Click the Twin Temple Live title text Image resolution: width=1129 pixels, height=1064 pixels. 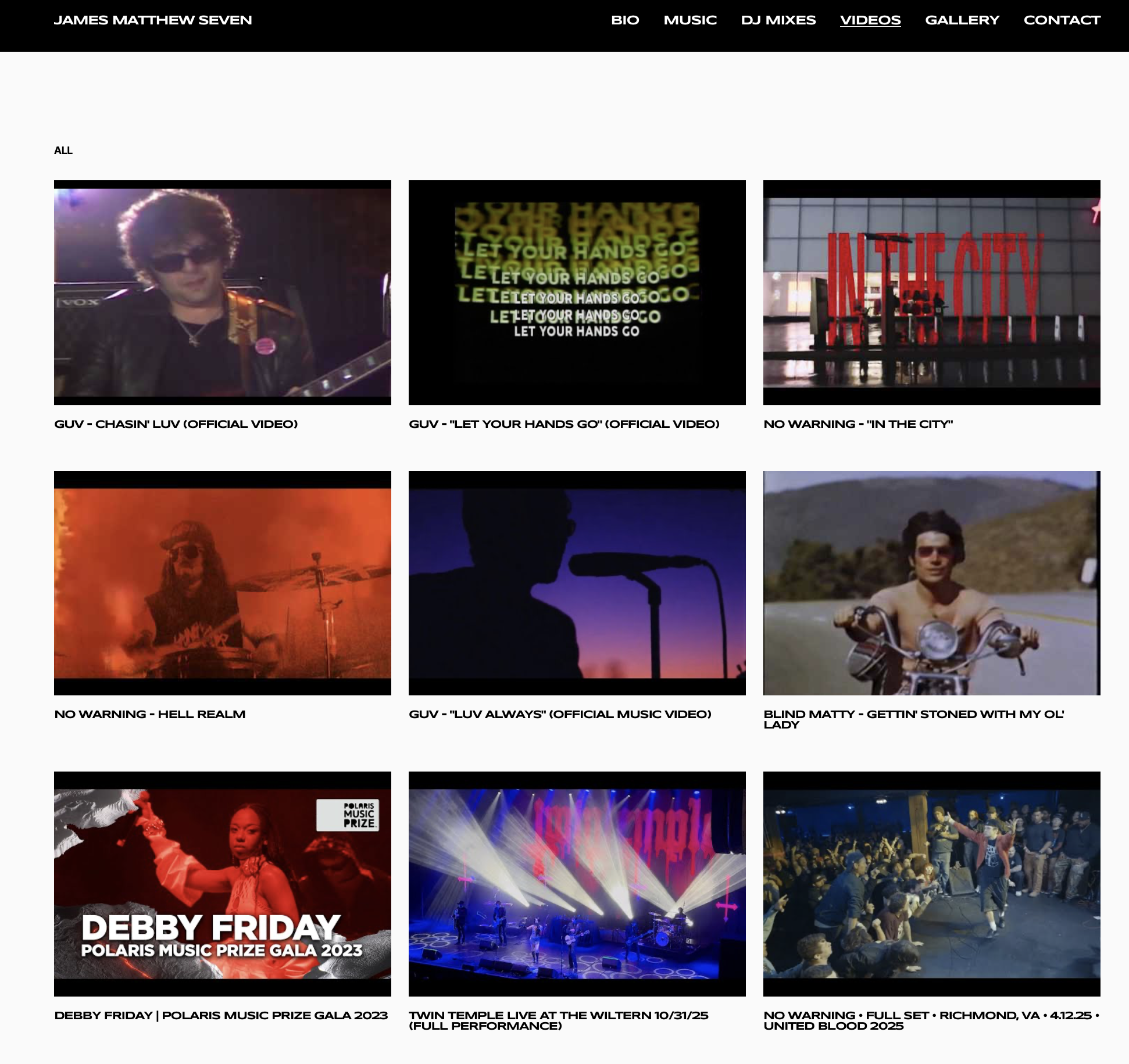558,1020
